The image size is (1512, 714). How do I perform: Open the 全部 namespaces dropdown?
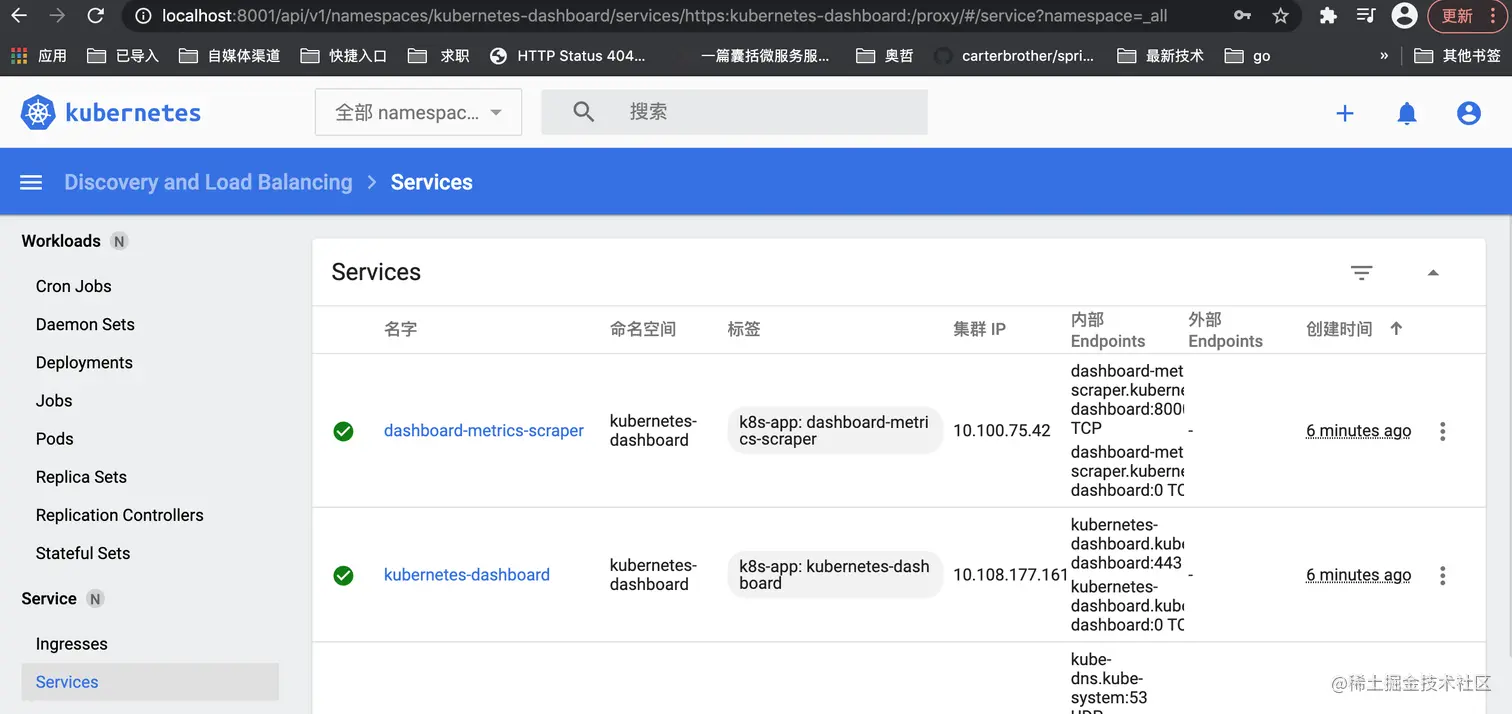point(418,112)
